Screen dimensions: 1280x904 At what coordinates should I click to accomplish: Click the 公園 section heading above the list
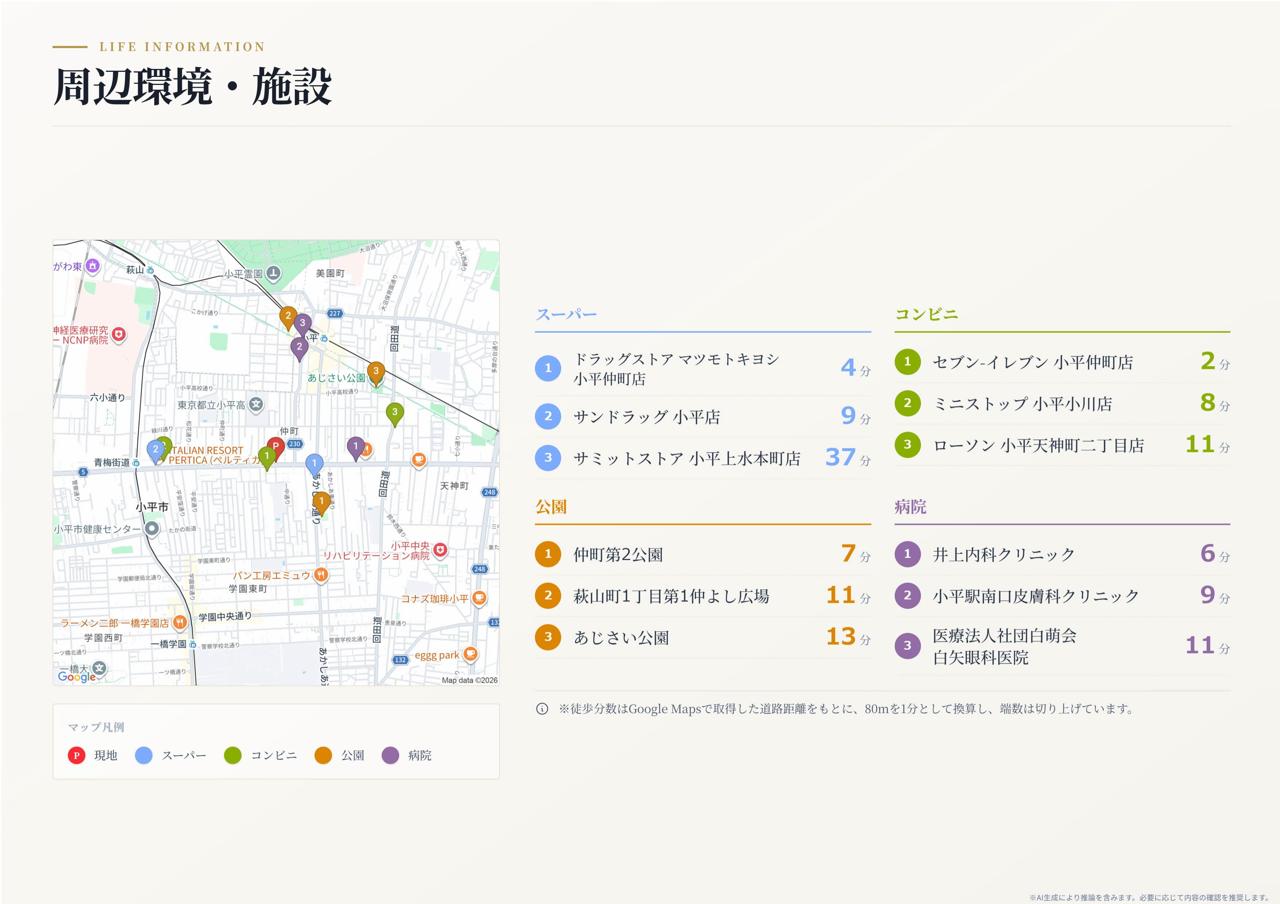click(551, 506)
